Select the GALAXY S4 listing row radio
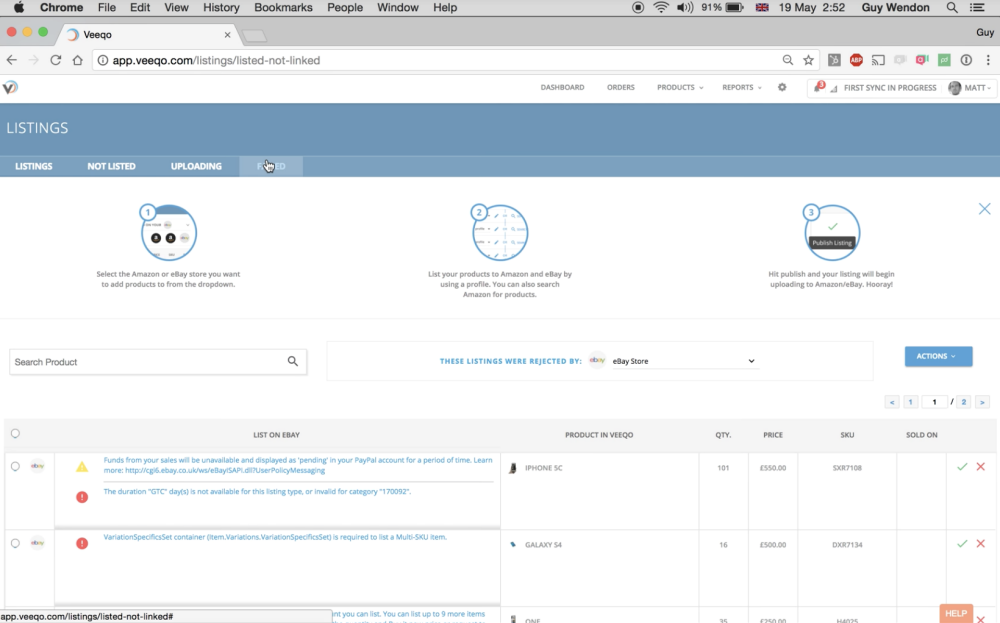 click(x=15, y=543)
